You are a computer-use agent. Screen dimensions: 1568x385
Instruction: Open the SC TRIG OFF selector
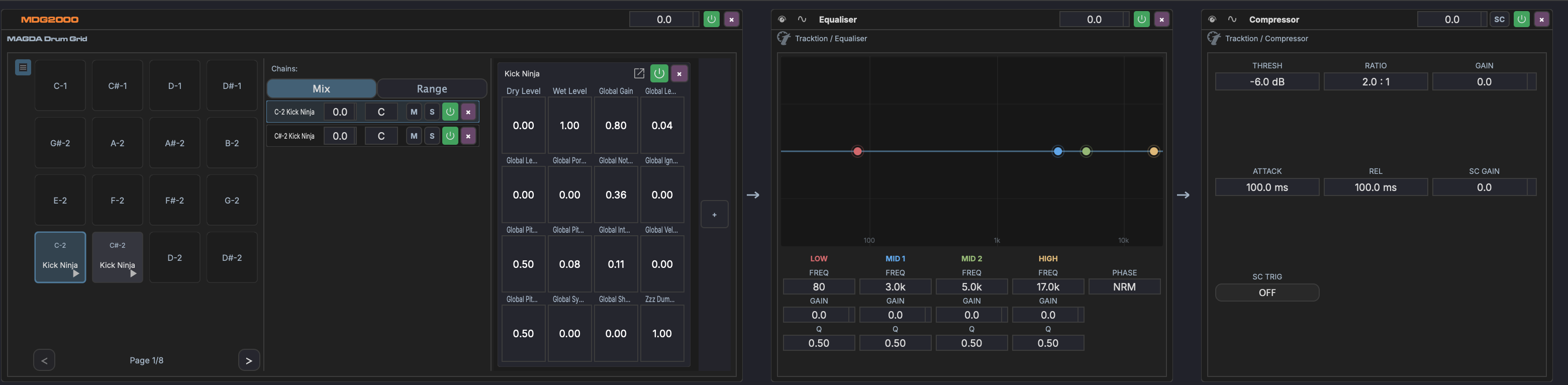[x=1266, y=293]
